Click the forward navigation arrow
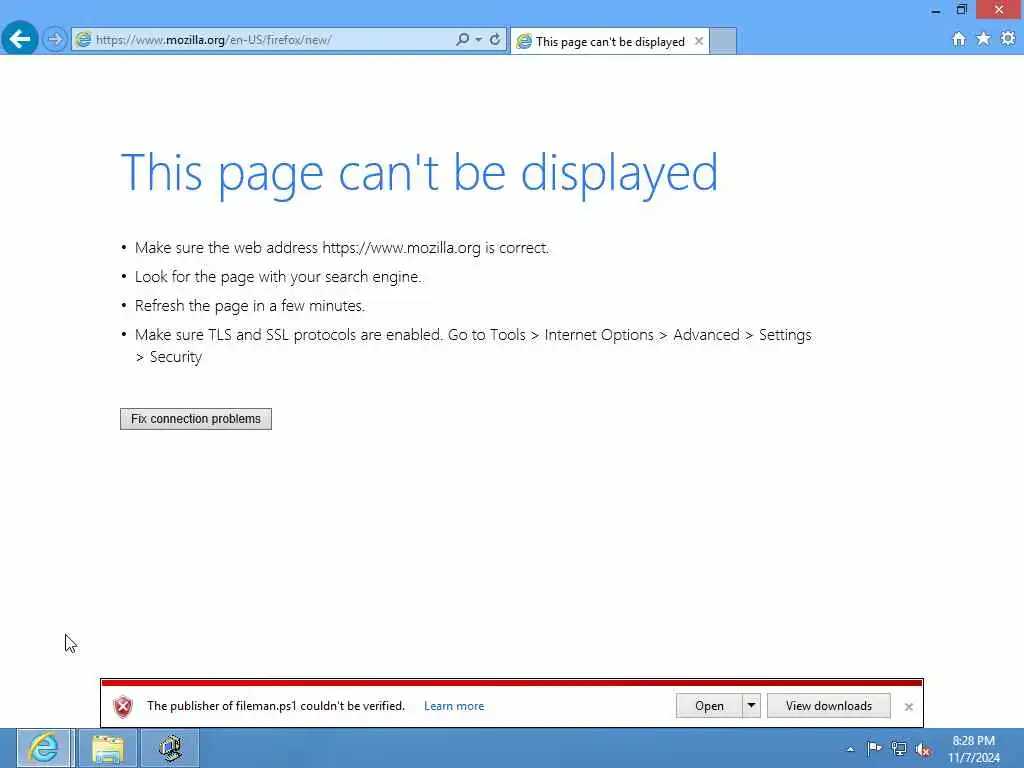Image resolution: width=1024 pixels, height=768 pixels. tap(55, 39)
